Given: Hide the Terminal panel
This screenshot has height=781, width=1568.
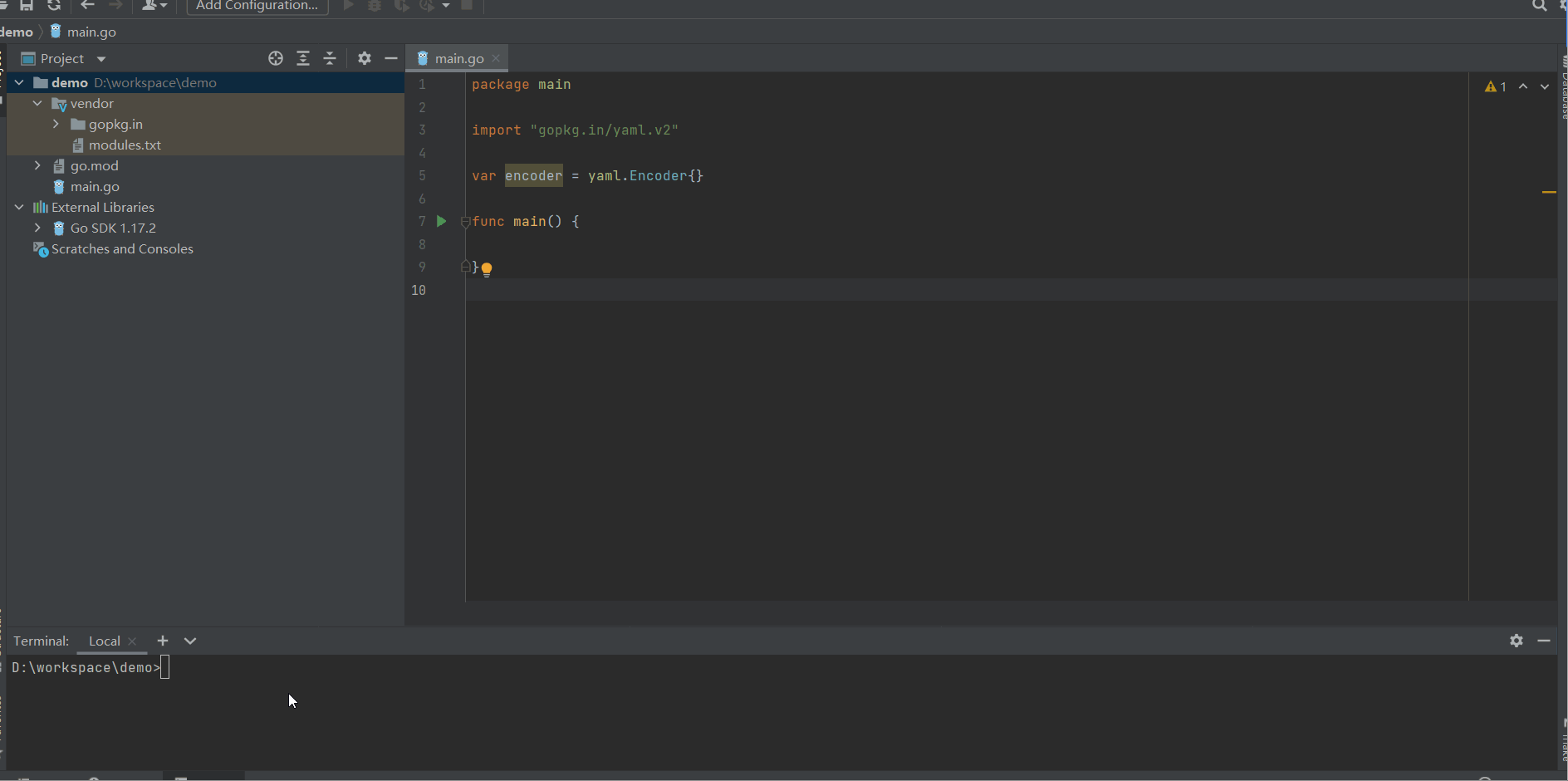Looking at the screenshot, I should pyautogui.click(x=1544, y=641).
